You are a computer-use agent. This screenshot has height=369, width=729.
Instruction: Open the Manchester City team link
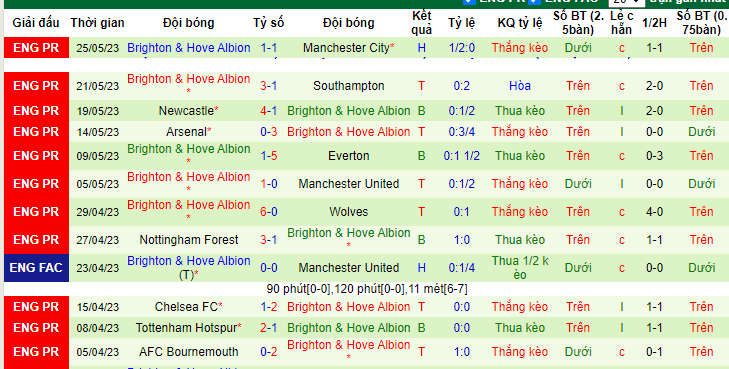346,48
